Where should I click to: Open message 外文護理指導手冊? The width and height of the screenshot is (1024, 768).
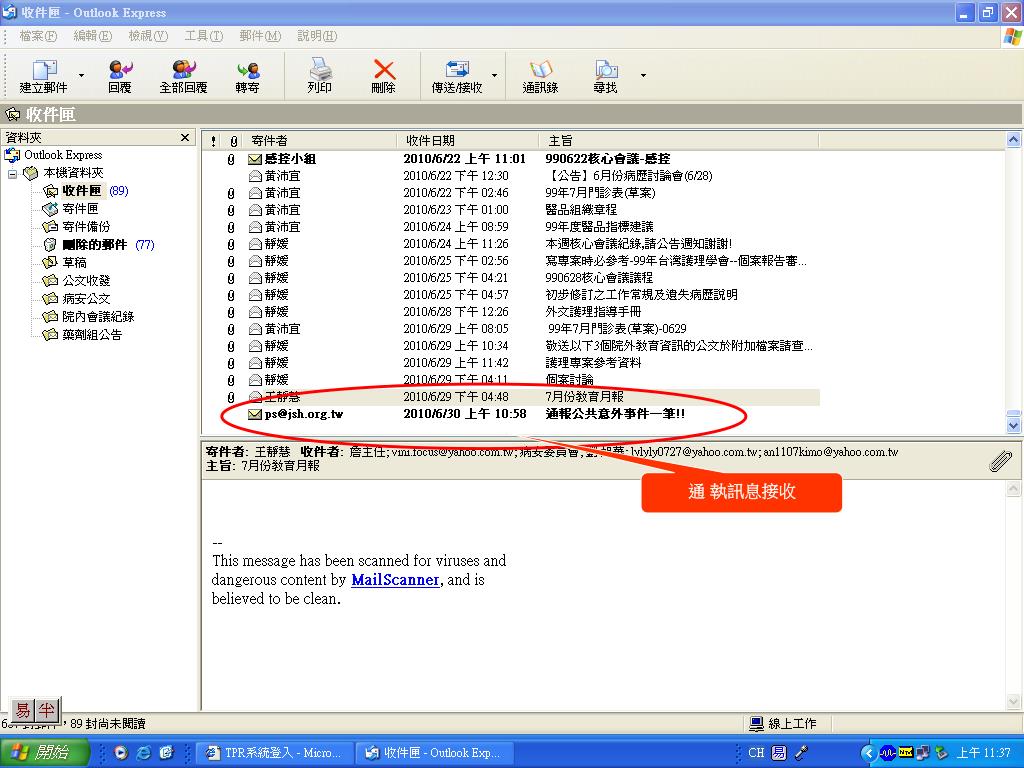pos(593,312)
